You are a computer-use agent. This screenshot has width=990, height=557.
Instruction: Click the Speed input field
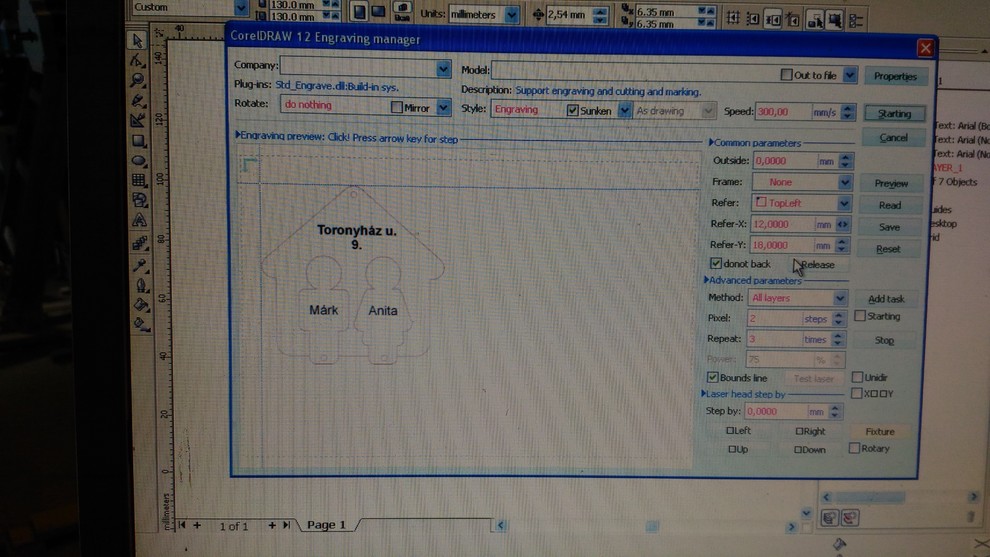pyautogui.click(x=783, y=112)
